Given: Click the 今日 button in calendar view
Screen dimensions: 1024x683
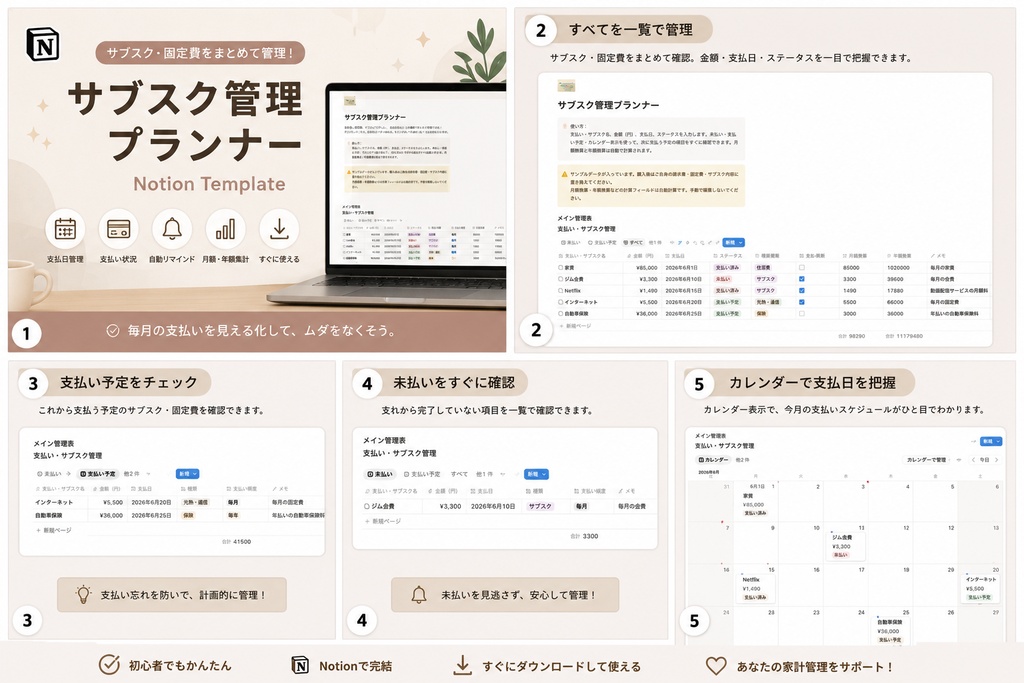Looking at the screenshot, I should click(x=985, y=460).
